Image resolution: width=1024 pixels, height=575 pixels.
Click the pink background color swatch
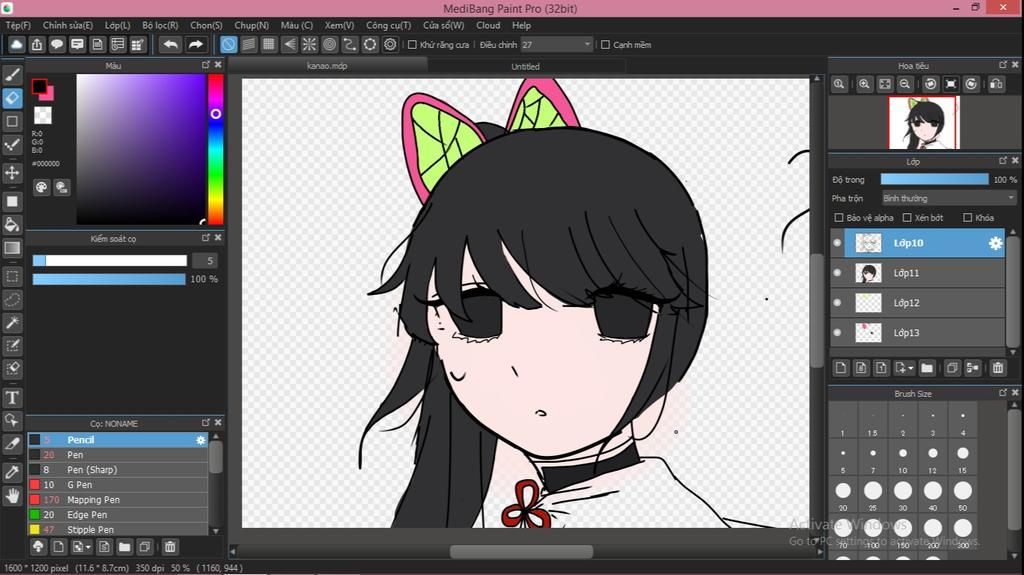48,94
